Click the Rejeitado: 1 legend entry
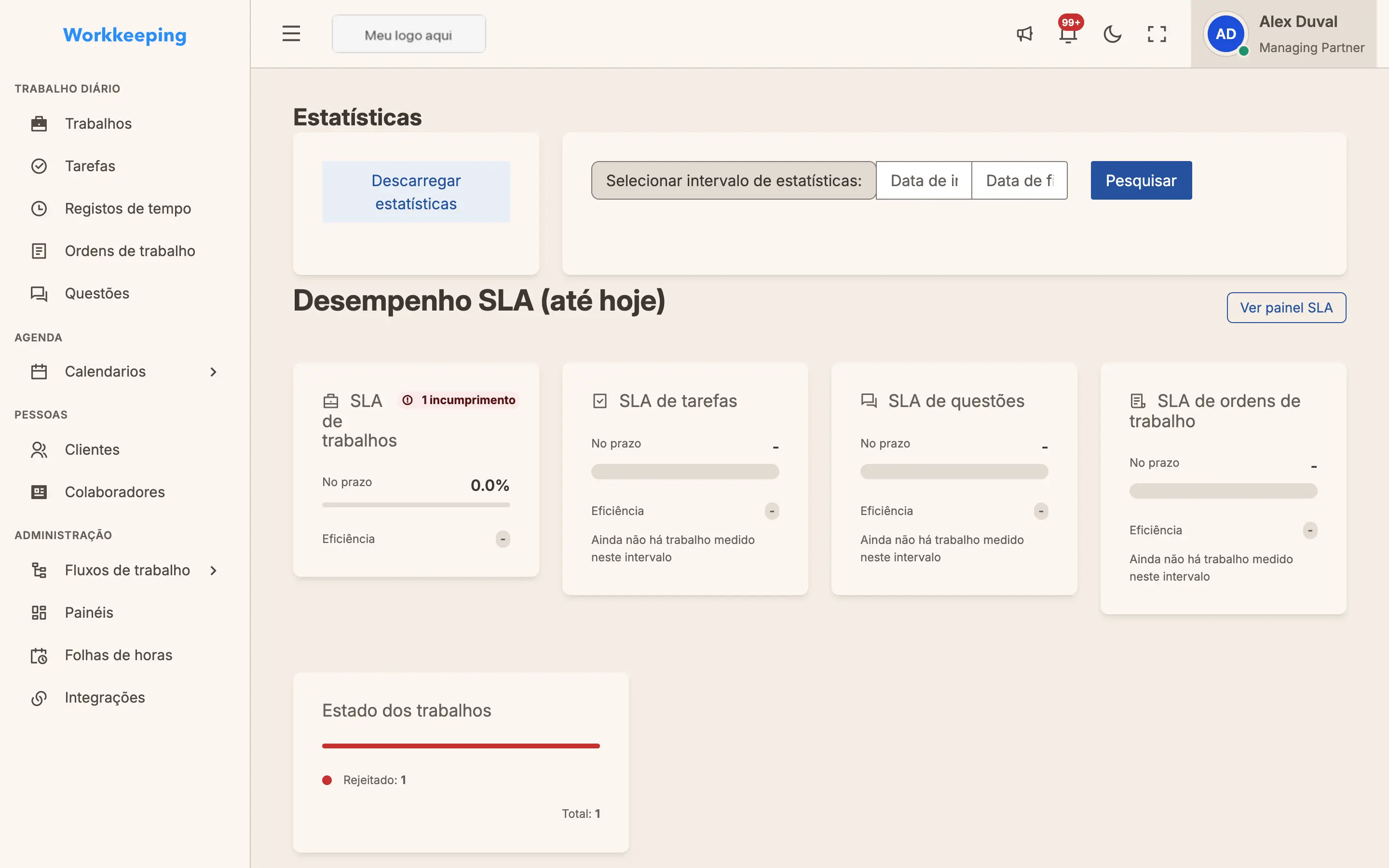This screenshot has width=1389, height=868. (365, 780)
